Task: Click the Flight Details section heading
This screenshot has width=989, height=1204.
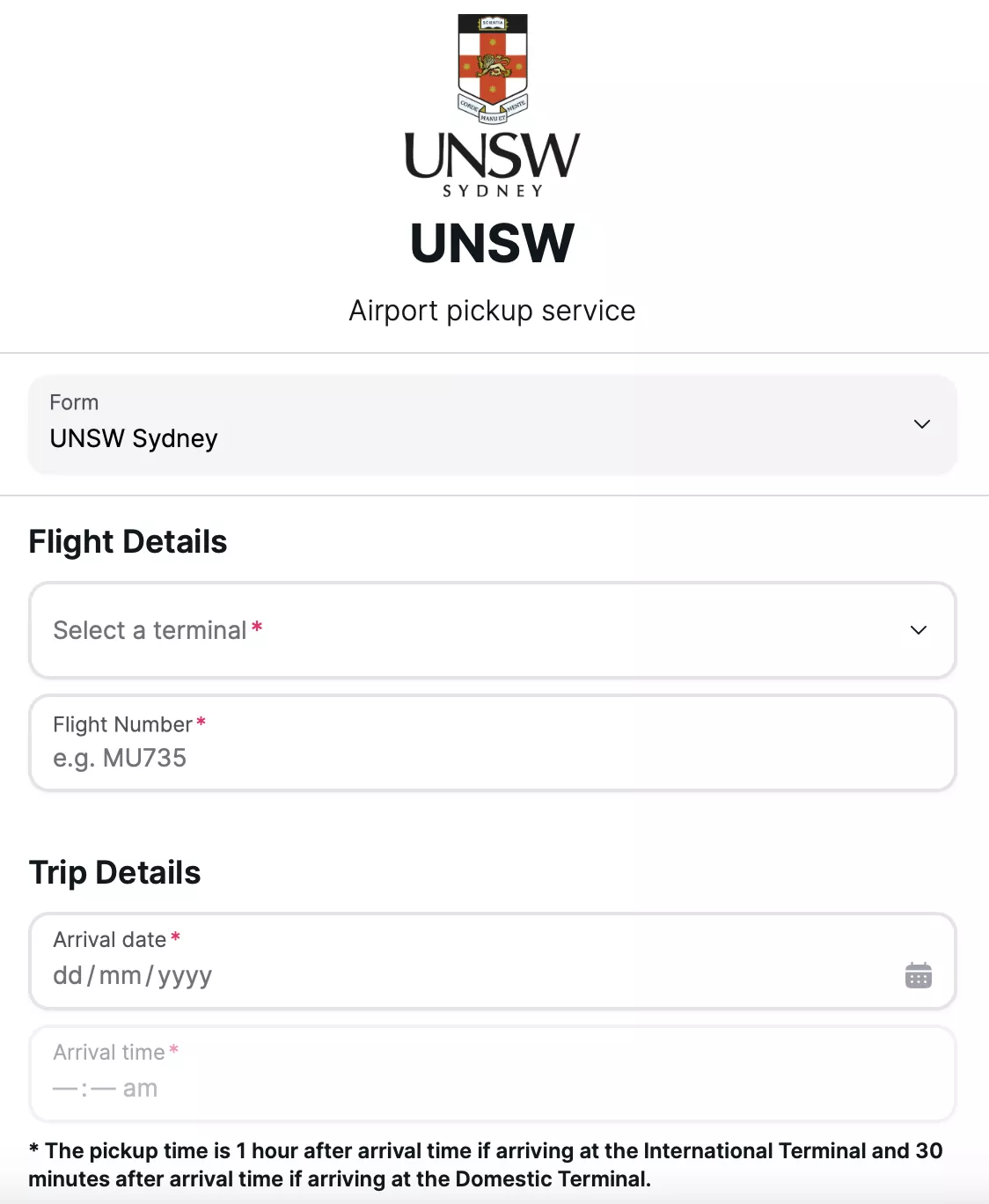Action: [x=128, y=541]
